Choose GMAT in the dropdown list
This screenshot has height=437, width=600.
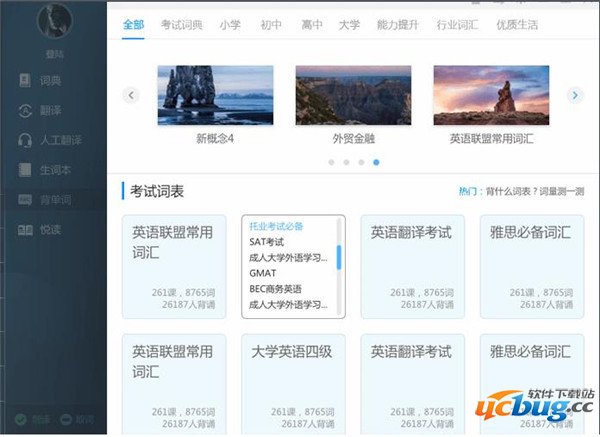click(262, 273)
